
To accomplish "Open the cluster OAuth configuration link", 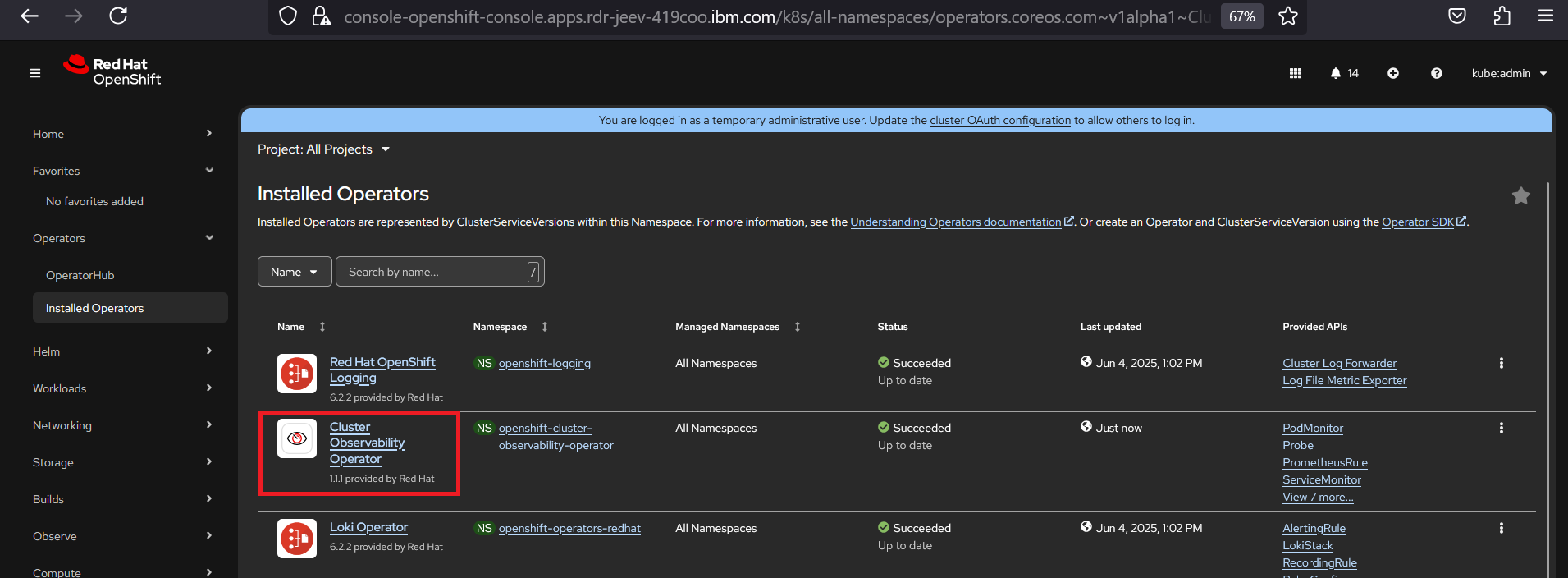I will pyautogui.click(x=1000, y=120).
